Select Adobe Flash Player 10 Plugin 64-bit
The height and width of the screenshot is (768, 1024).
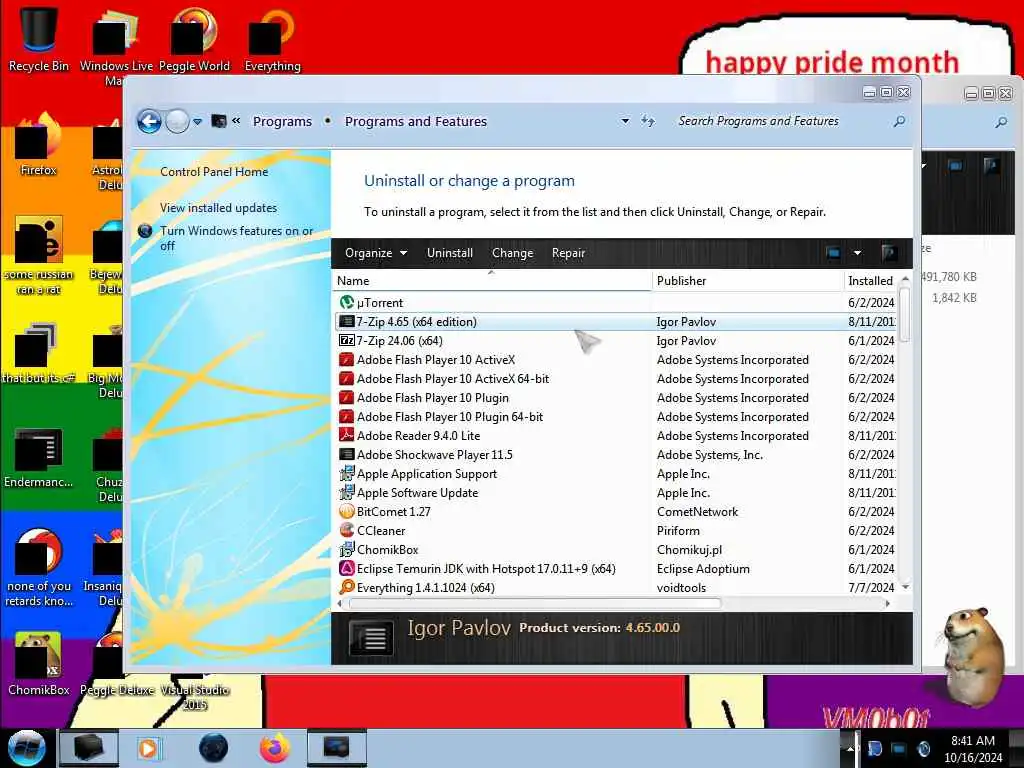pyautogui.click(x=616, y=417)
